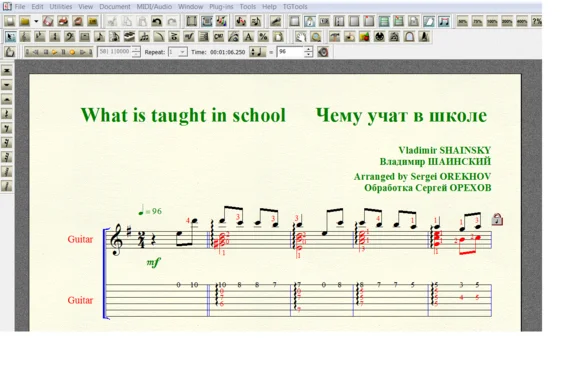Toggle the system lock icon beside the staff

497,219
